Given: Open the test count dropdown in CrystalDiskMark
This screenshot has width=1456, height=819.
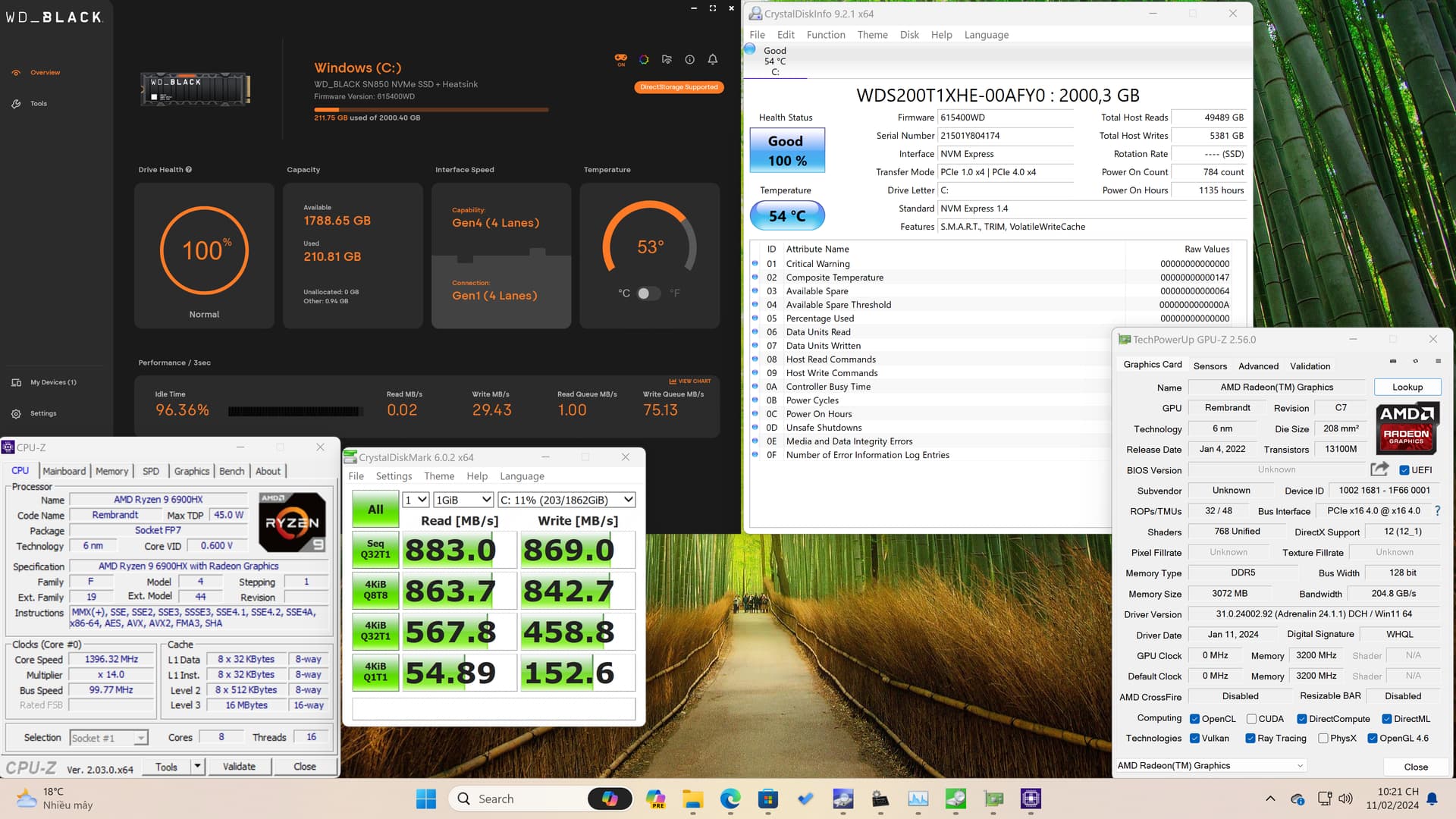Looking at the screenshot, I should point(416,500).
